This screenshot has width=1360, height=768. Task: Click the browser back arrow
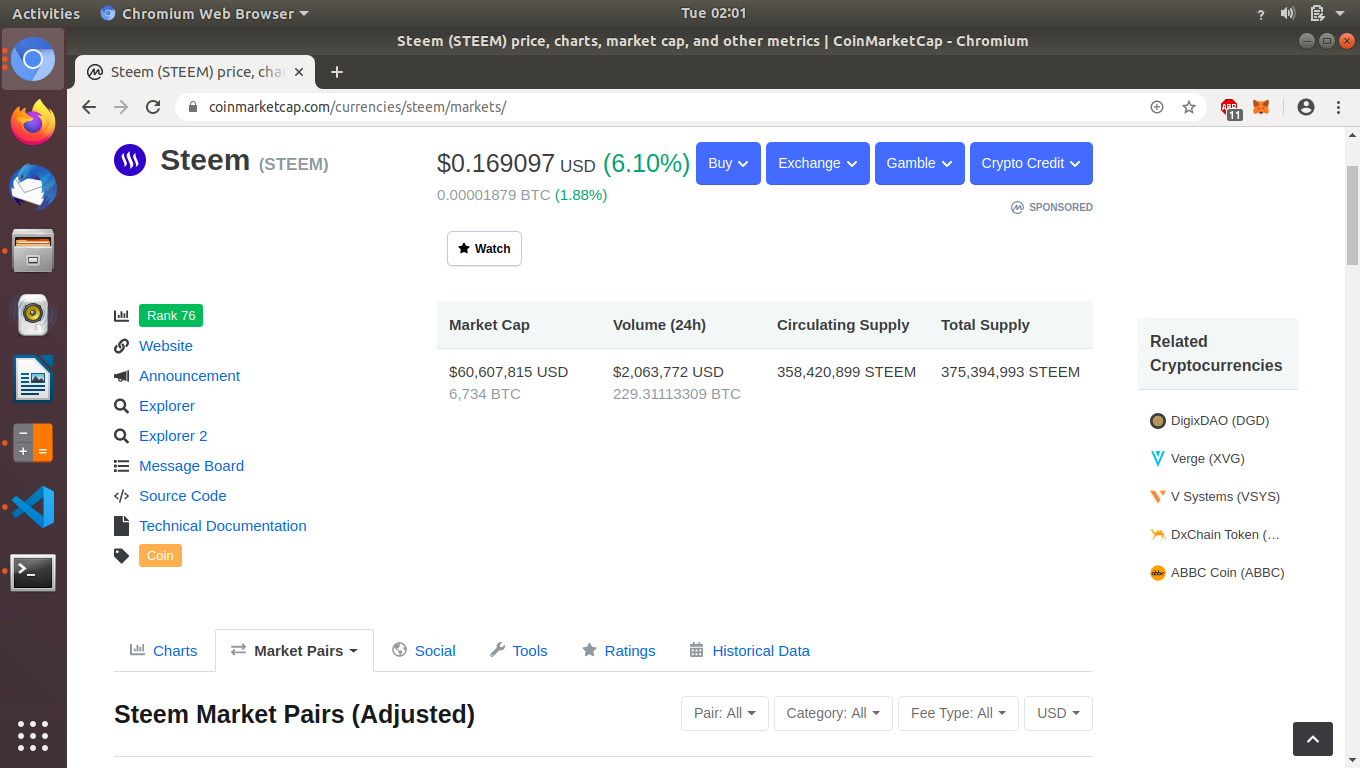pos(89,107)
